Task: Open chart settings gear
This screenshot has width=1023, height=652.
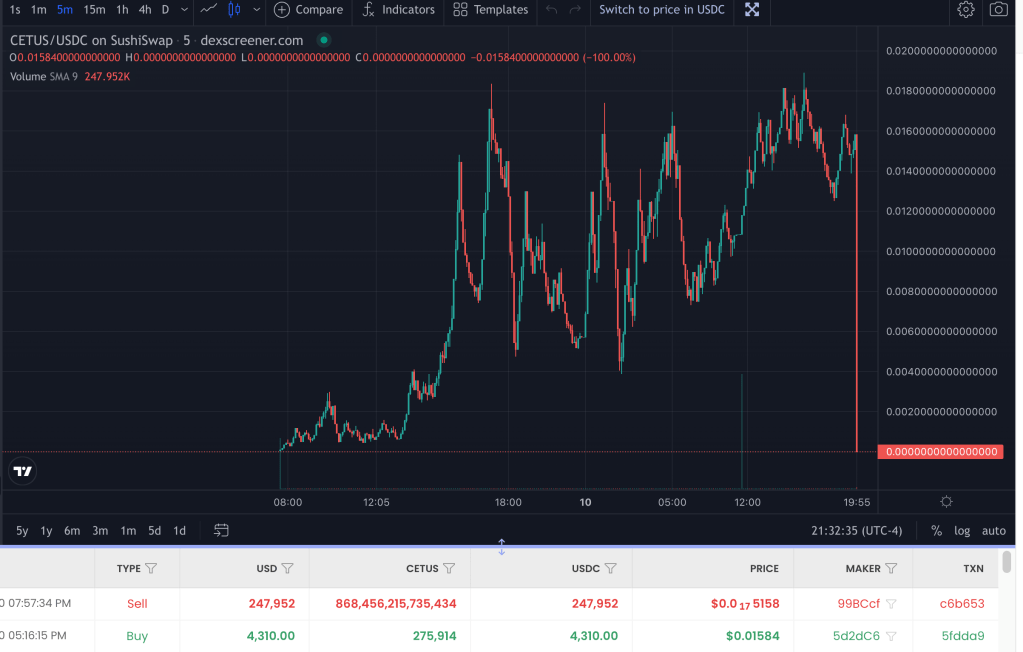Action: 965,10
